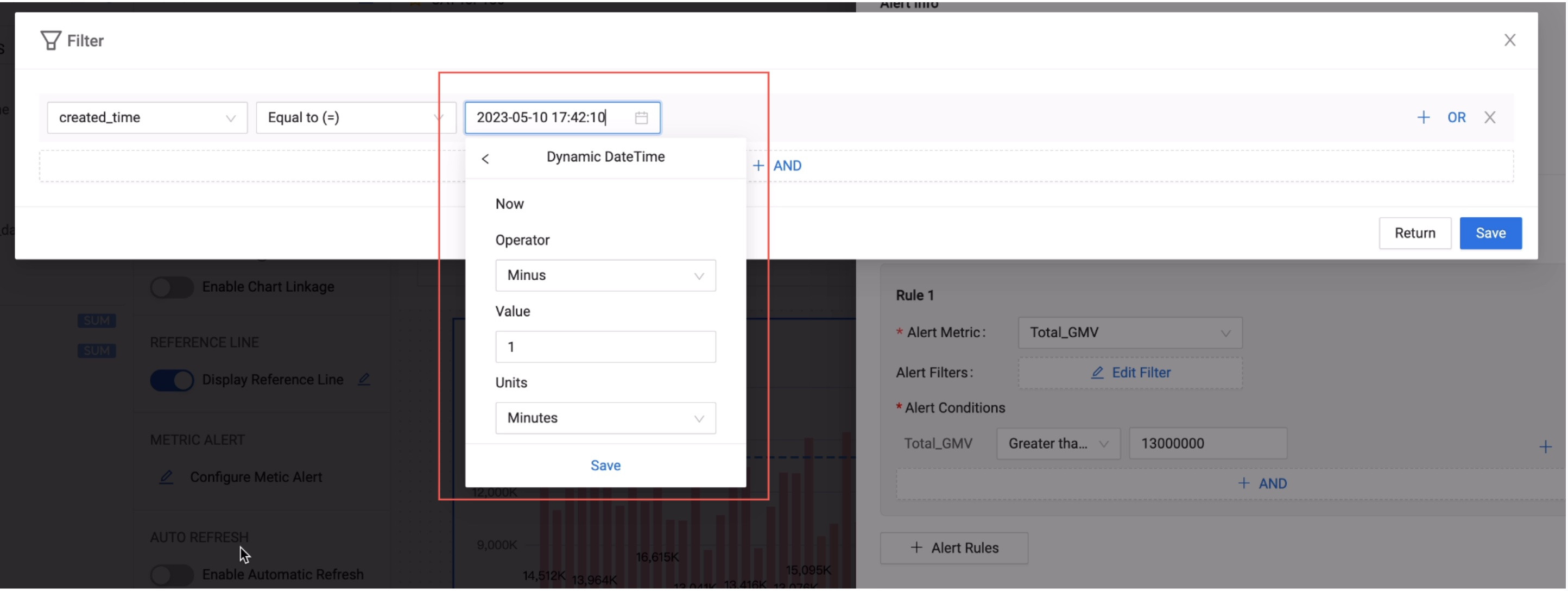1568x591 pixels.
Task: Click Save in the Dynamic DateTime popup
Action: [605, 465]
